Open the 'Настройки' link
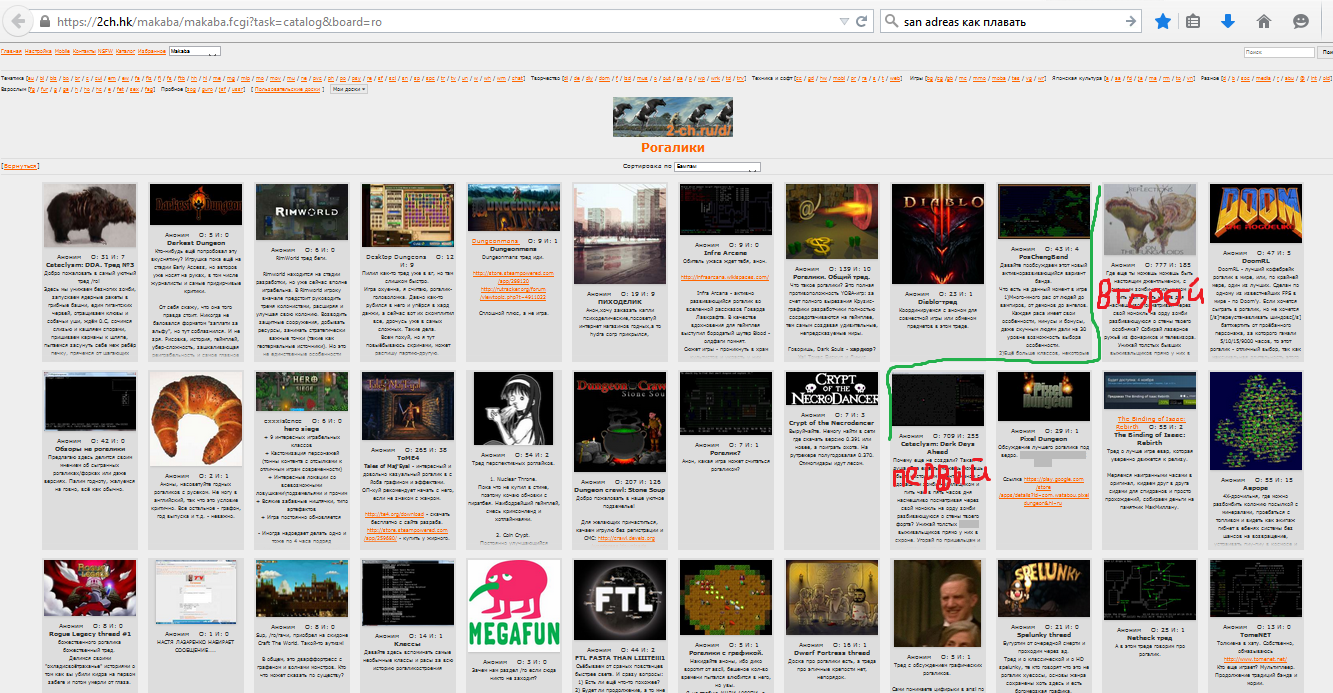 [x=38, y=51]
